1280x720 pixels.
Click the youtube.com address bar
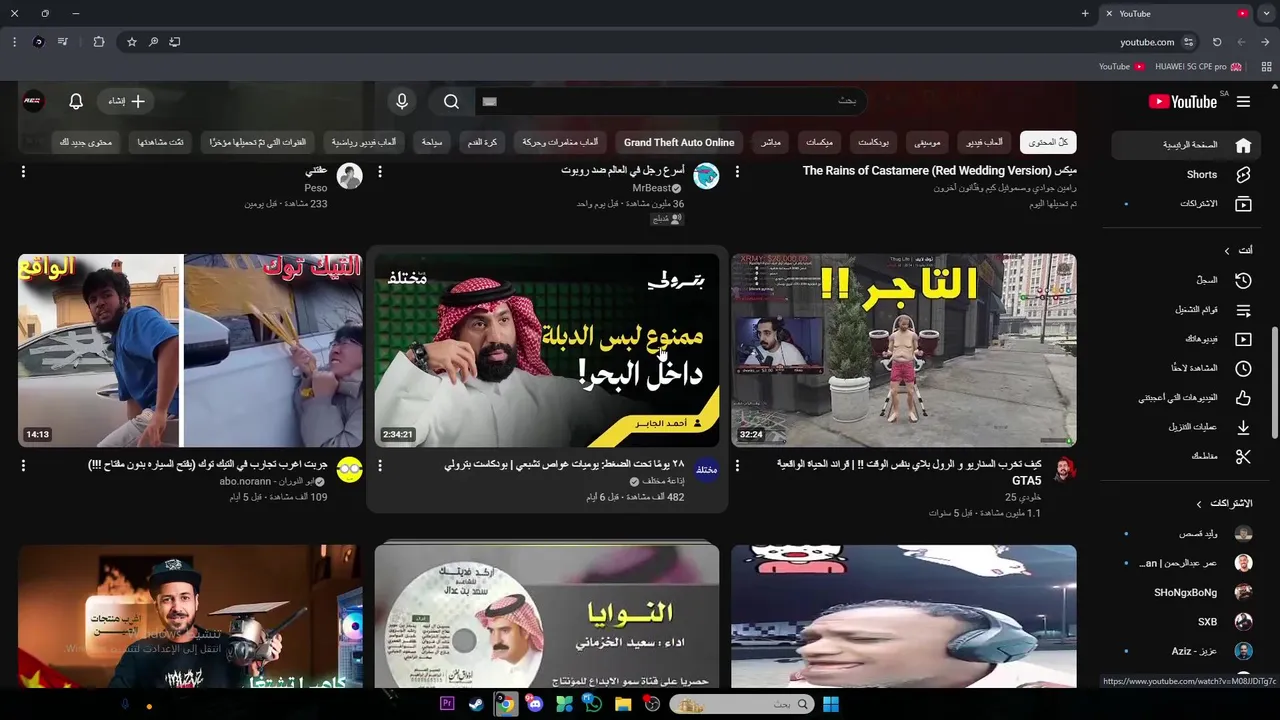coord(1147,42)
